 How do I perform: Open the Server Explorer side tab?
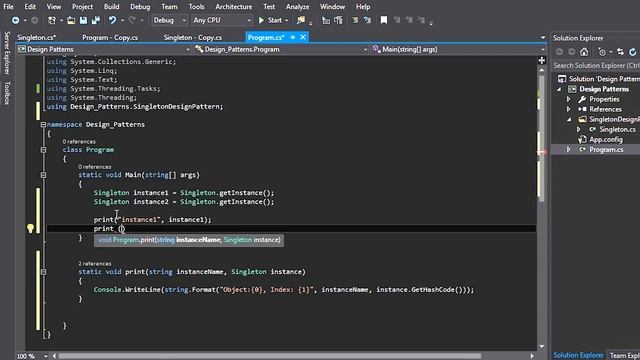7,53
